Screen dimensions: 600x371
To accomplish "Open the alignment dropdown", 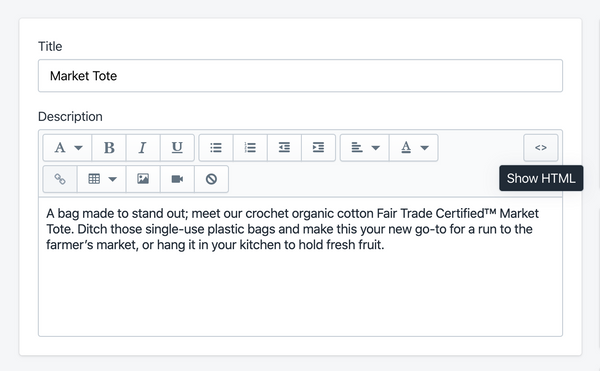I will (365, 148).
